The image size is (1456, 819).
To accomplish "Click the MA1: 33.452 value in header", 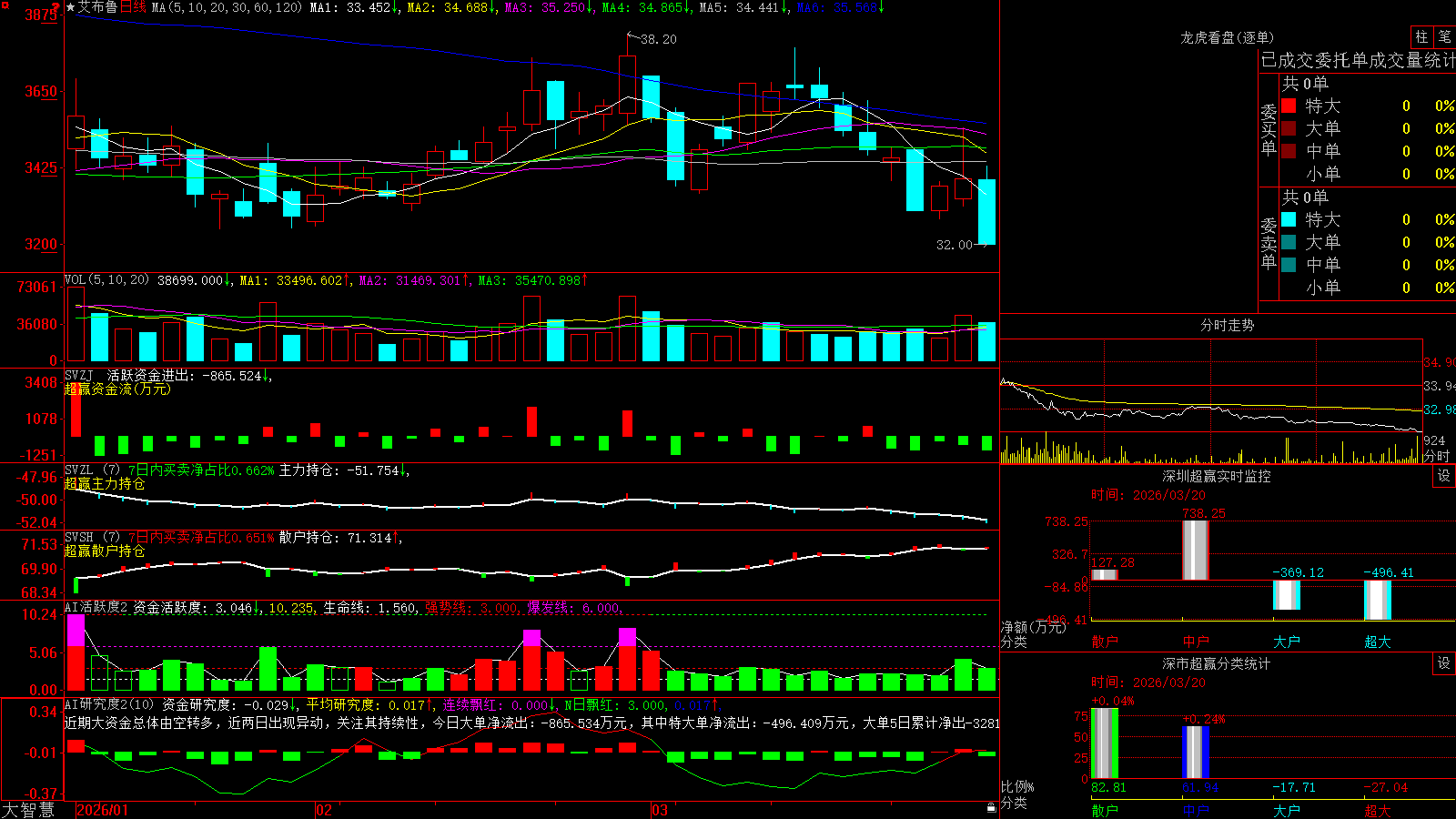I will click(x=350, y=7).
